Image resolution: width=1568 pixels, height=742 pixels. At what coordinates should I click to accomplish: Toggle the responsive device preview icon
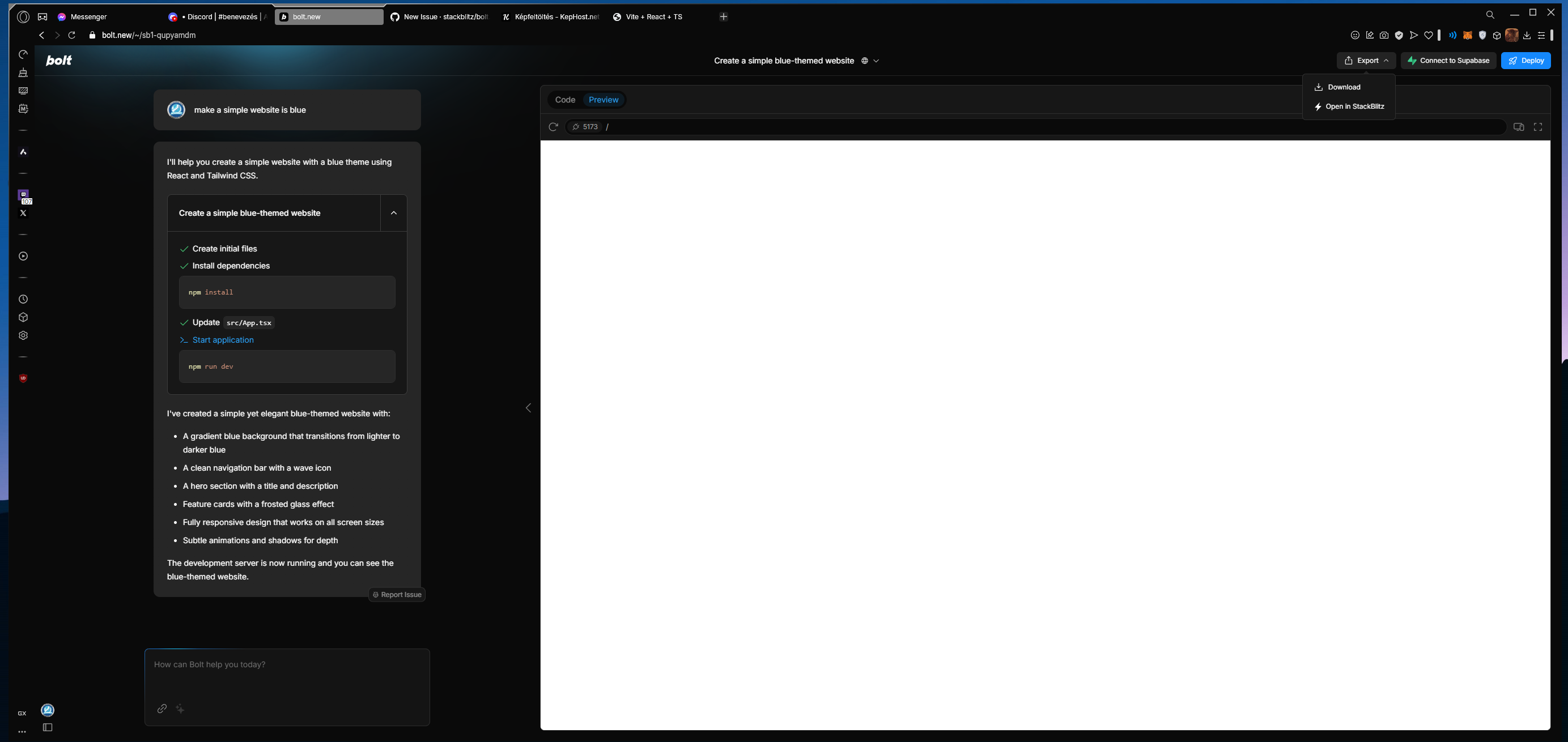tap(1518, 126)
